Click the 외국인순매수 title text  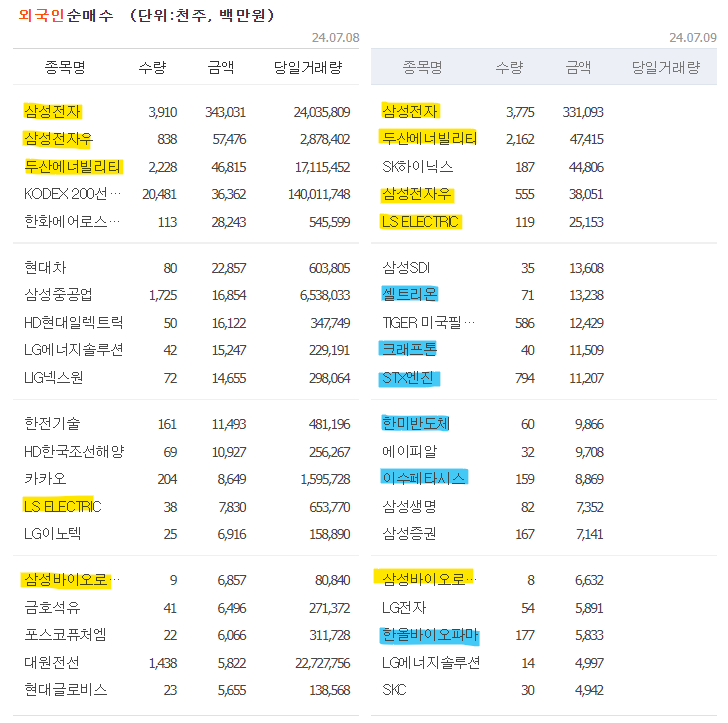pos(66,15)
